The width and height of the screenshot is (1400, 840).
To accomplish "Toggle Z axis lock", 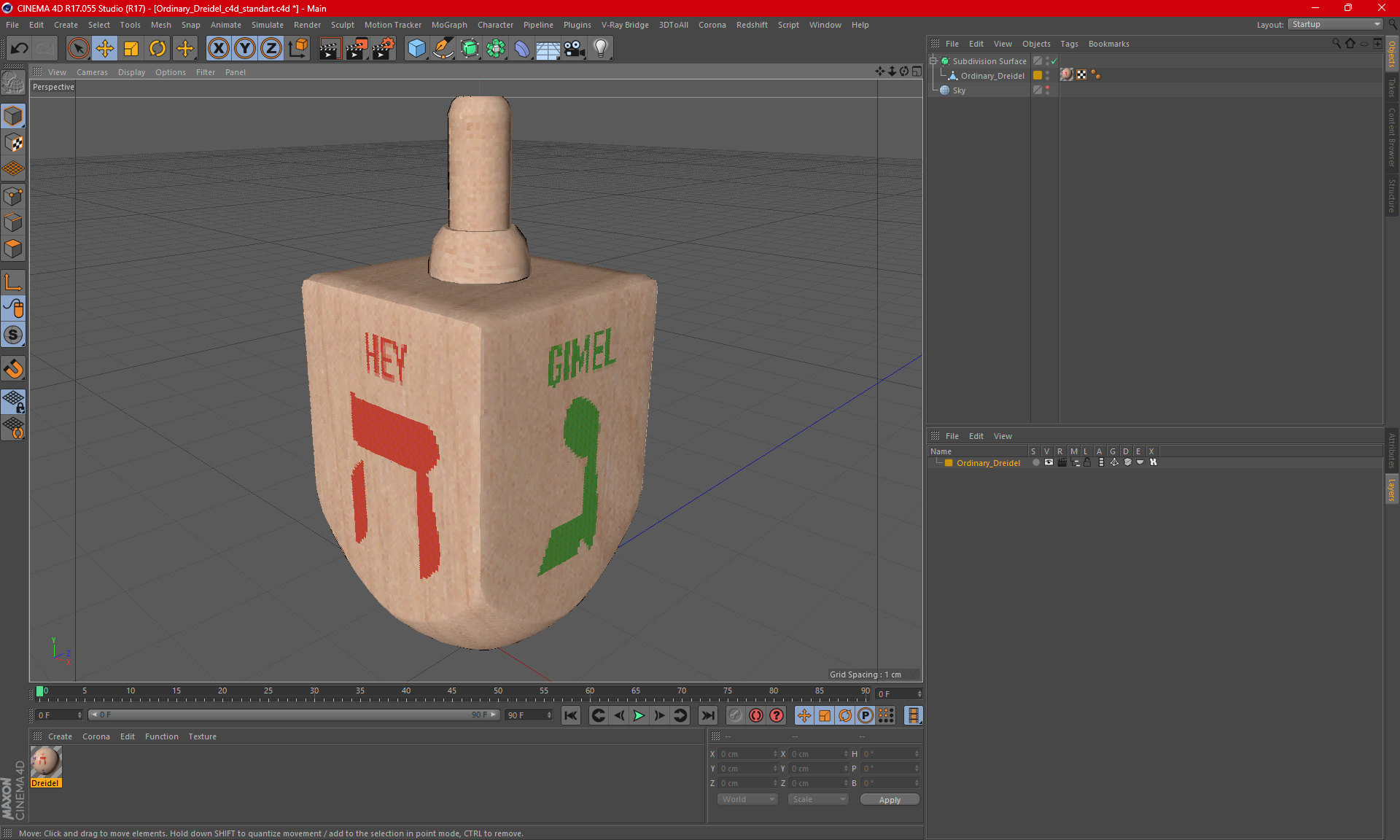I will [271, 48].
